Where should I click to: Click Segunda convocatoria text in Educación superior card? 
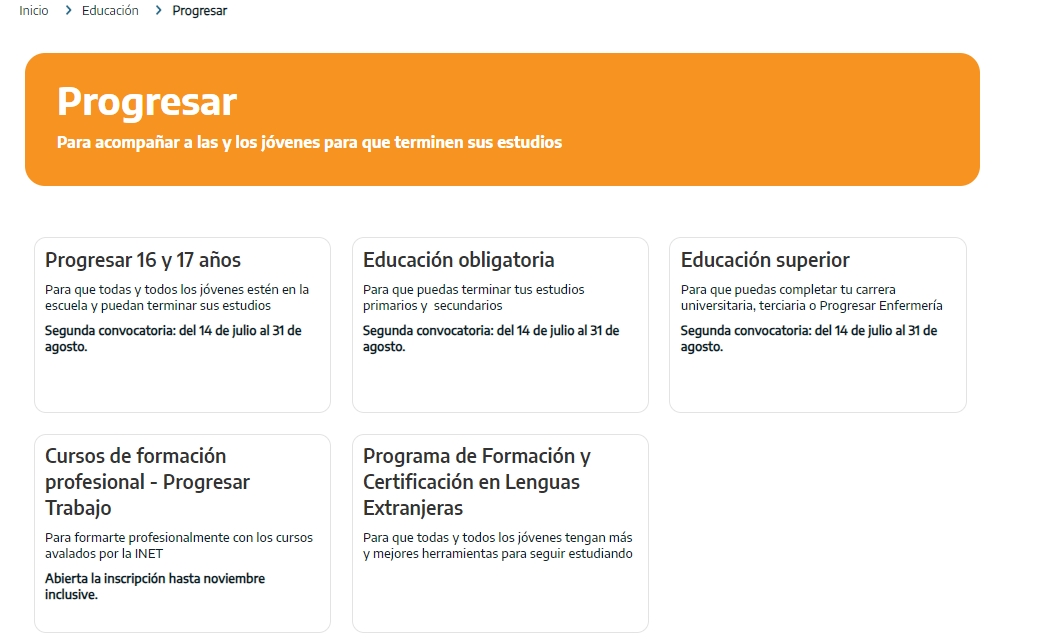[808, 338]
